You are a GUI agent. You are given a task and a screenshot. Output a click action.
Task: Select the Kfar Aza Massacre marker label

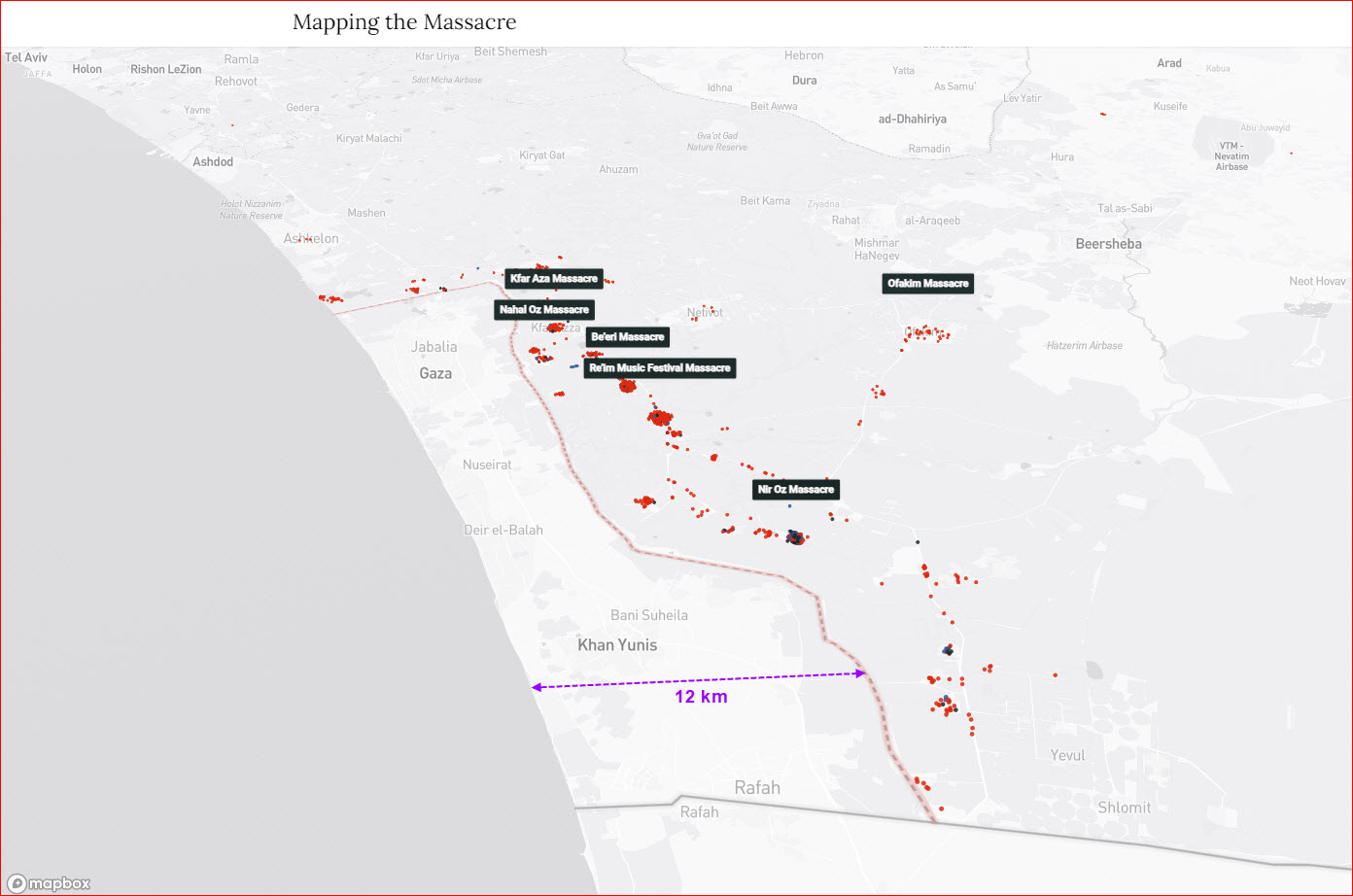click(554, 279)
